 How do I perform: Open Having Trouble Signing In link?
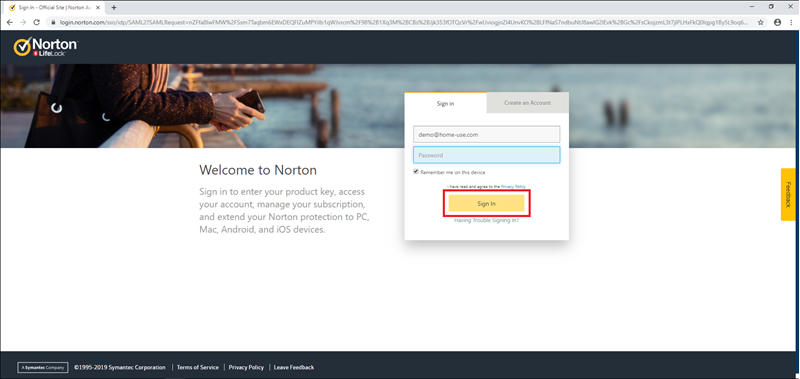click(x=486, y=220)
